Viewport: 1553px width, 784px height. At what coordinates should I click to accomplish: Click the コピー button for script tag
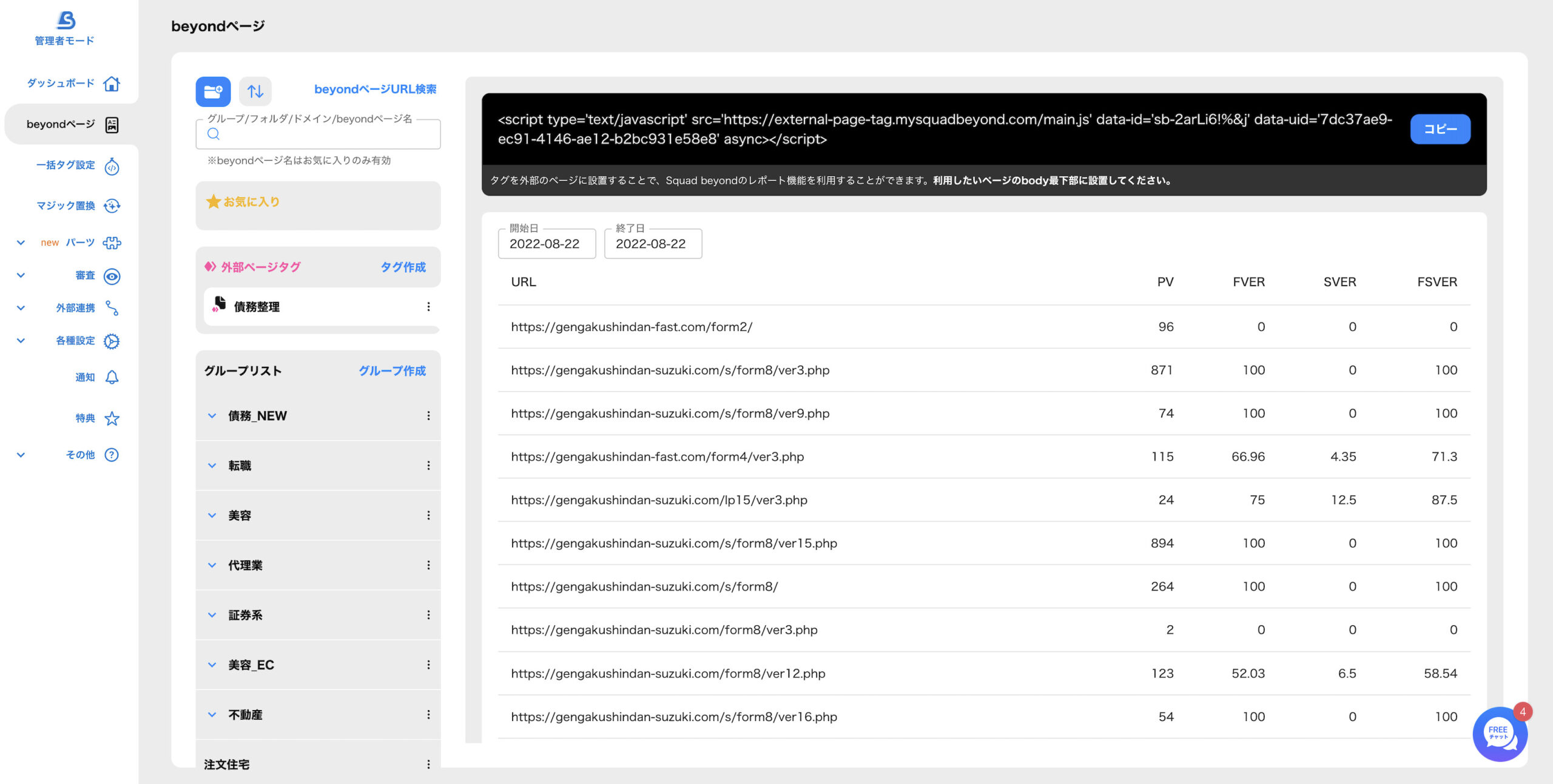point(1440,129)
